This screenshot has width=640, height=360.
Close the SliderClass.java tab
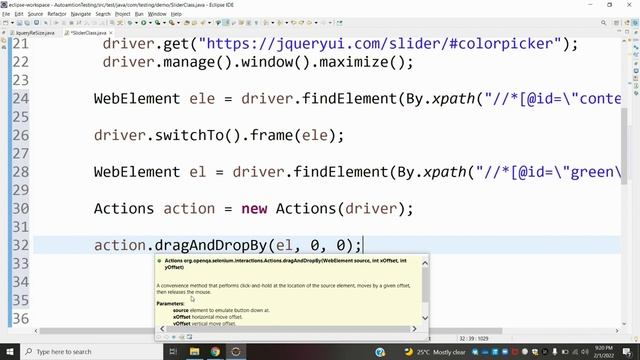(111, 33)
